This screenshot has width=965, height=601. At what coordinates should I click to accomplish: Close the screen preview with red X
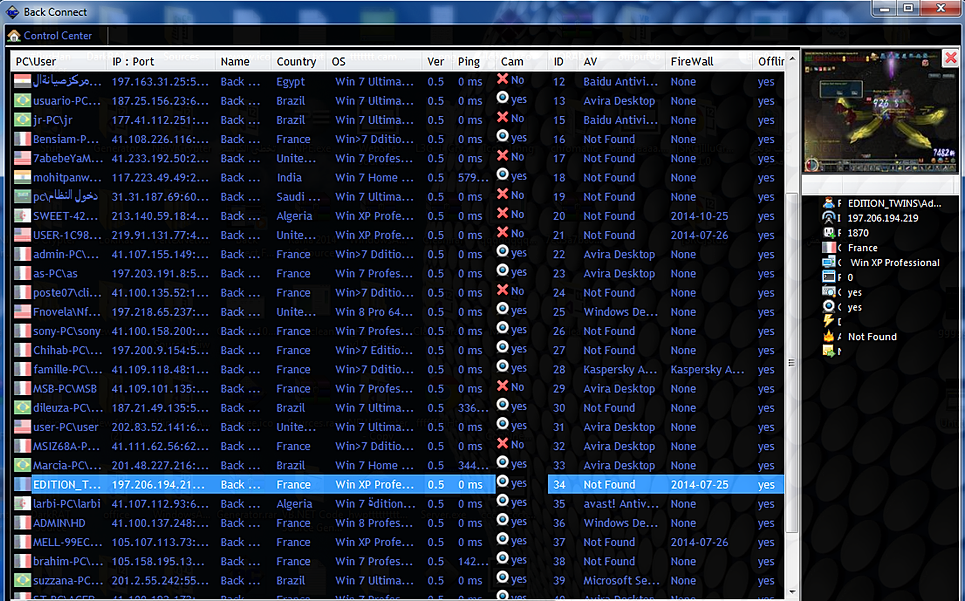pos(950,58)
